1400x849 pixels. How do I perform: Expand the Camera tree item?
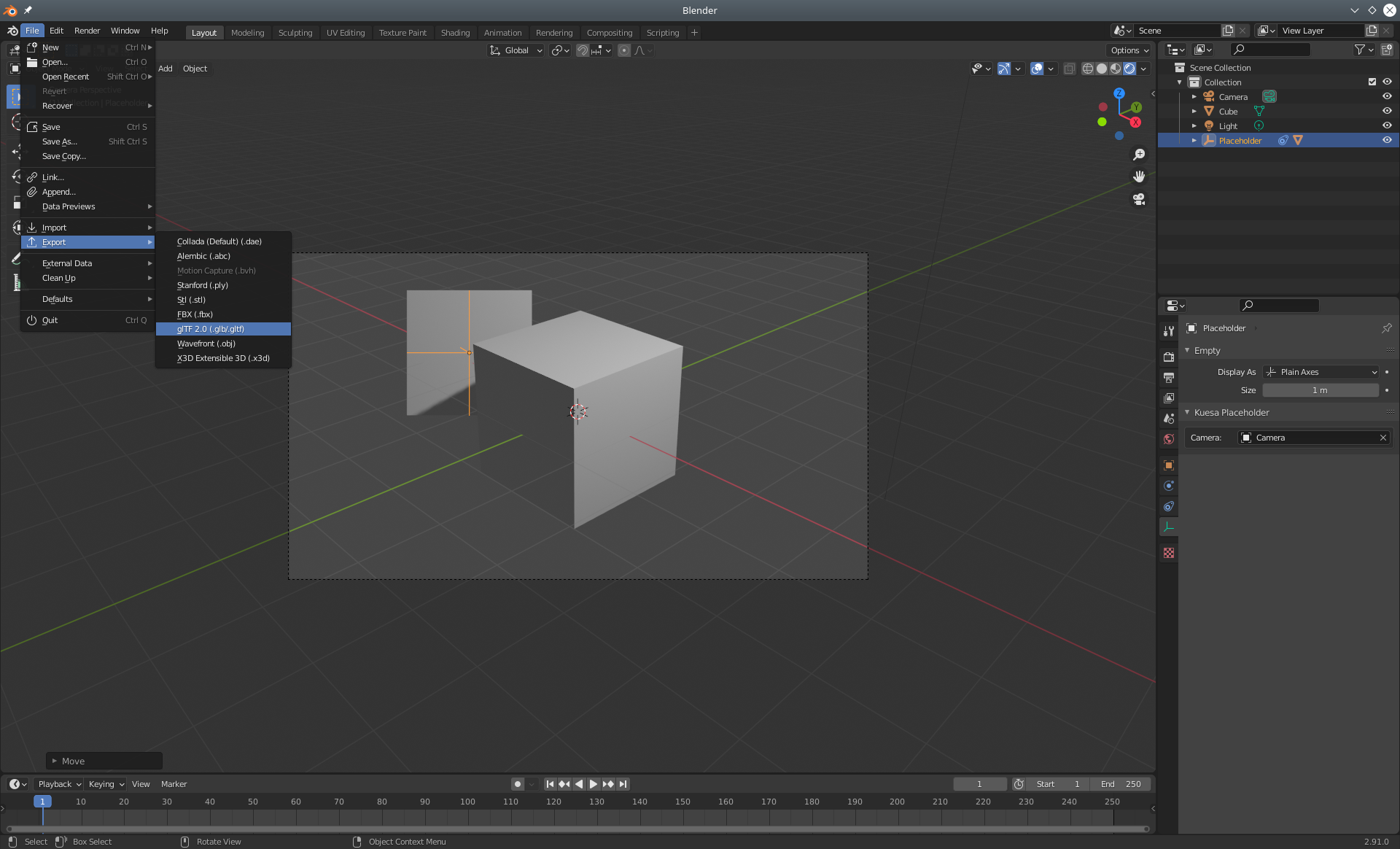(x=1194, y=96)
